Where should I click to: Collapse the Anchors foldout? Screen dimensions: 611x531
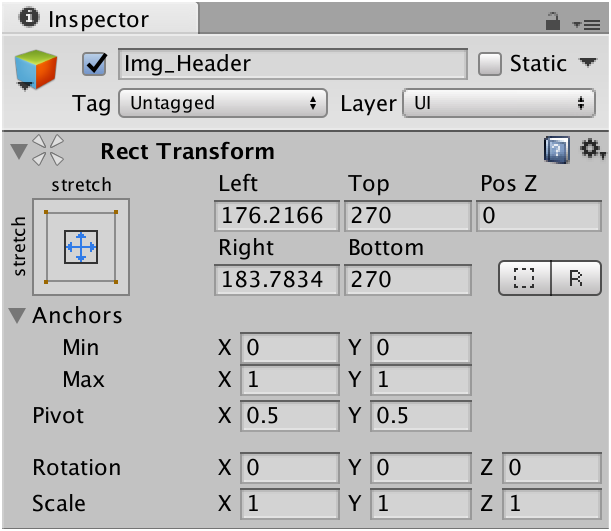[17, 316]
